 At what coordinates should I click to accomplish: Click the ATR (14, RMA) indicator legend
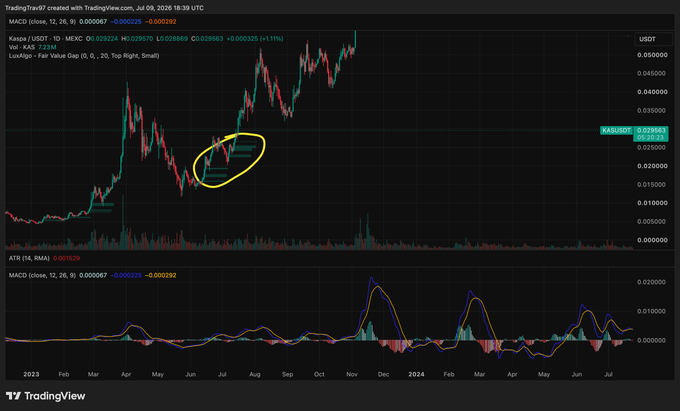coord(29,258)
